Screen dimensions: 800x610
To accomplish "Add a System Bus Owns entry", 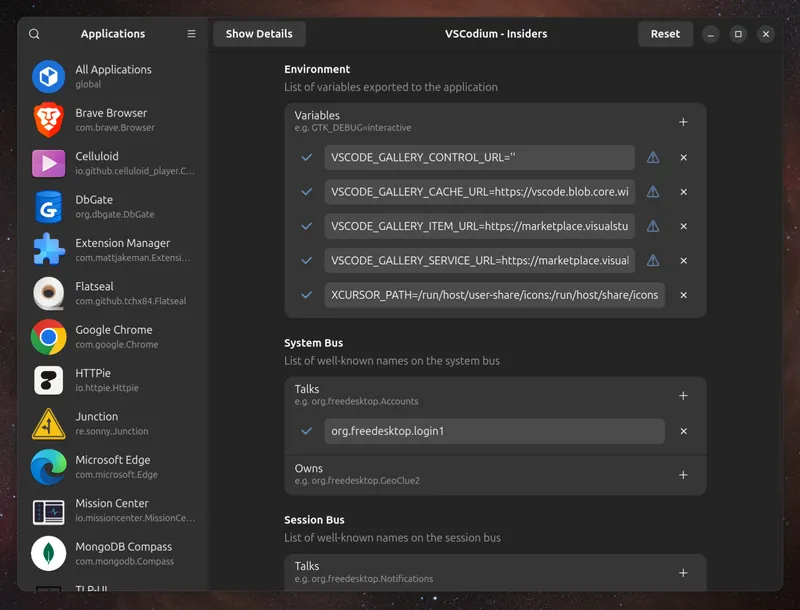I will (x=683, y=475).
